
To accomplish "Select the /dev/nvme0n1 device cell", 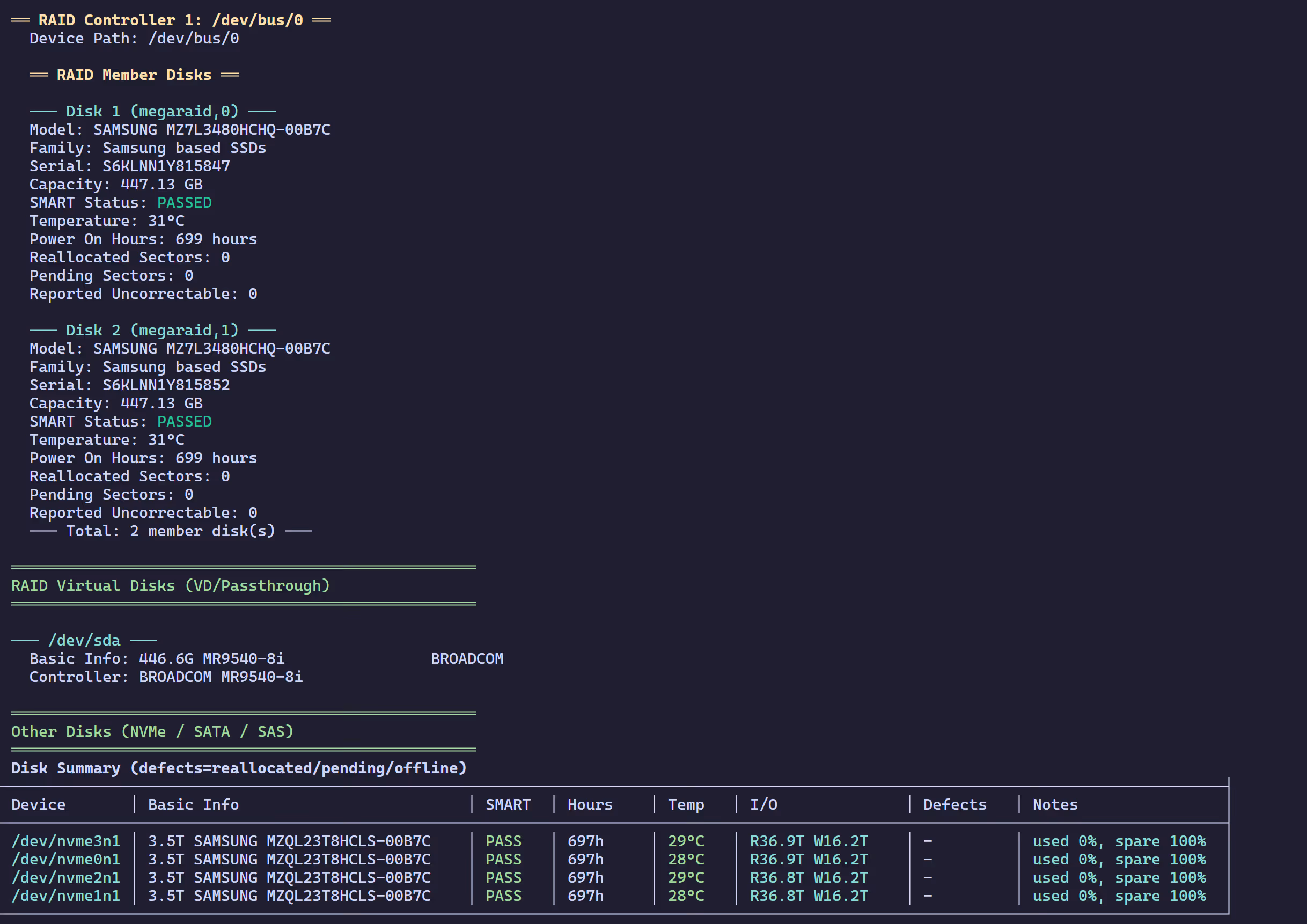I will (x=66, y=859).
